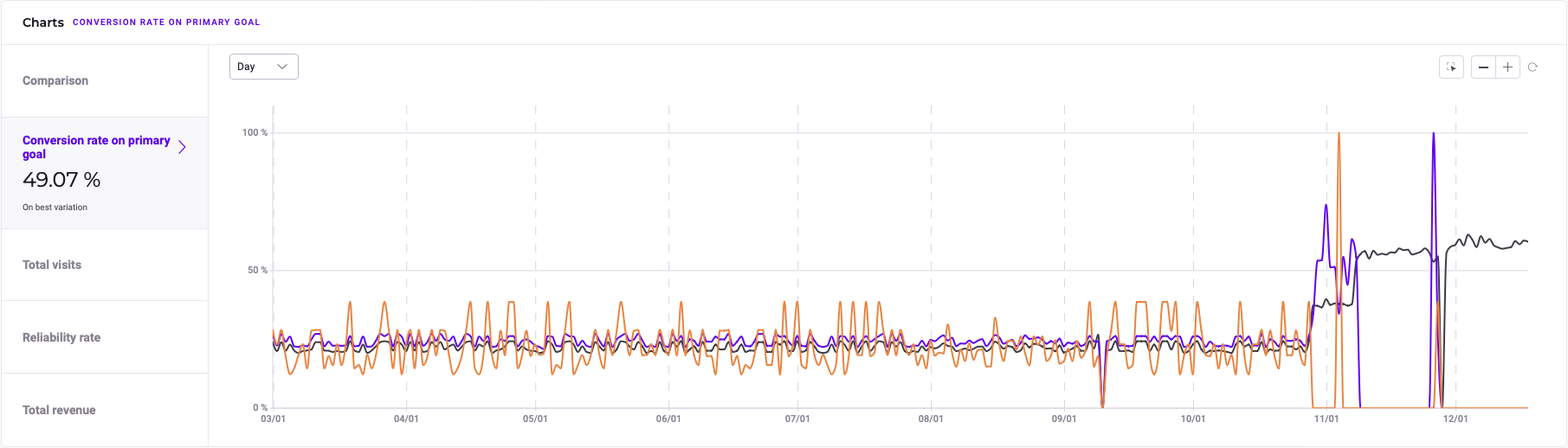Click the 100 % y-axis label
This screenshot has width=1568, height=448.
(x=255, y=132)
